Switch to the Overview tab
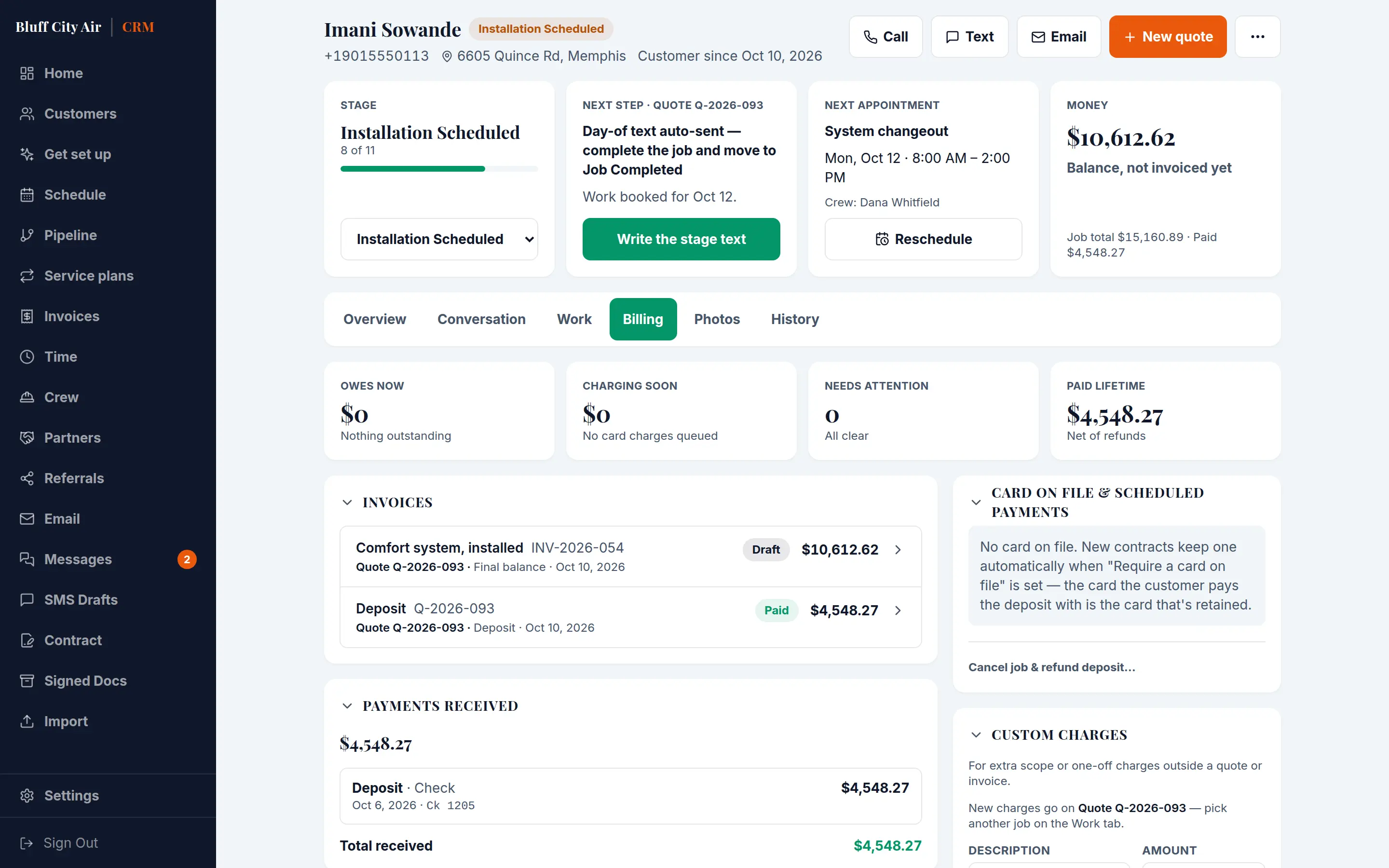1389x868 pixels. 375,319
